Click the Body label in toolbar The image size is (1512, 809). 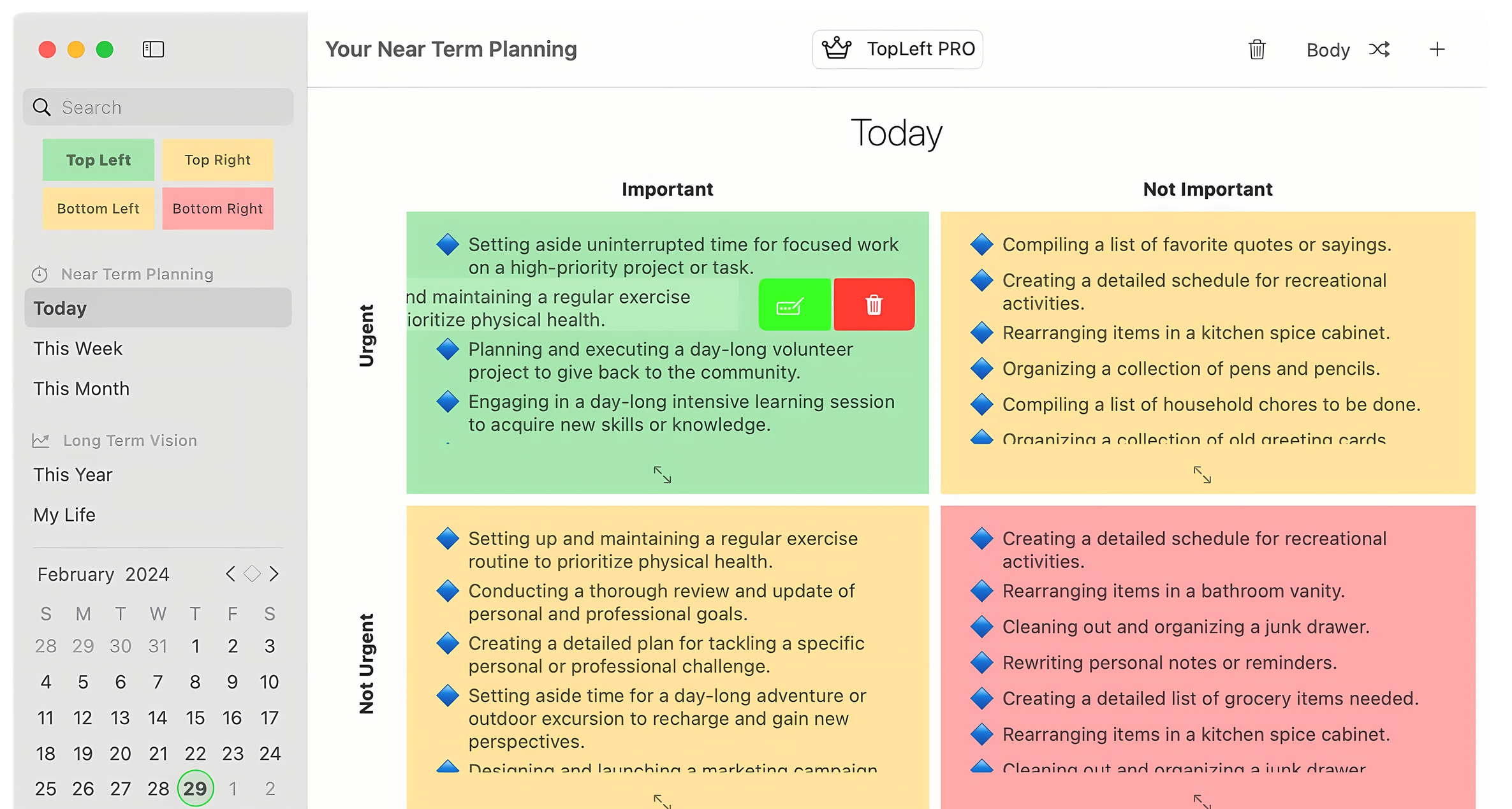(1328, 50)
